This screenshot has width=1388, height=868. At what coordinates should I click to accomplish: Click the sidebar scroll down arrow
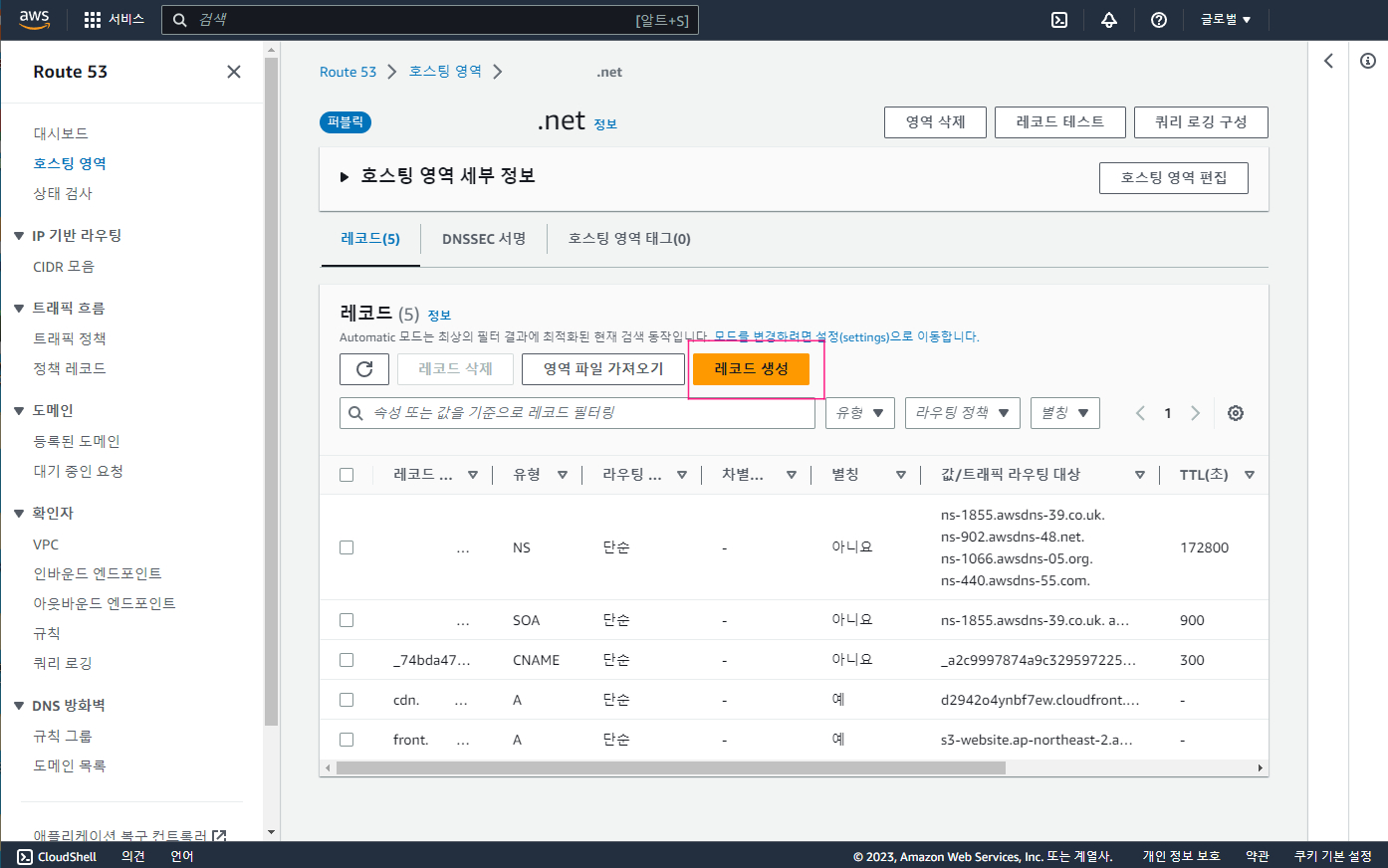pyautogui.click(x=272, y=832)
